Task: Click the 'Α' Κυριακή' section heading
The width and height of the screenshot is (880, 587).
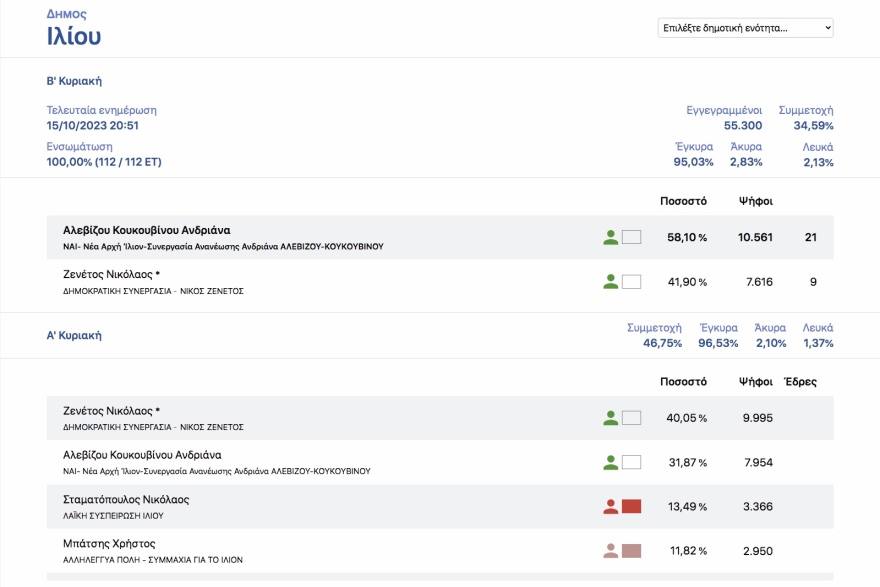Action: click(74, 336)
